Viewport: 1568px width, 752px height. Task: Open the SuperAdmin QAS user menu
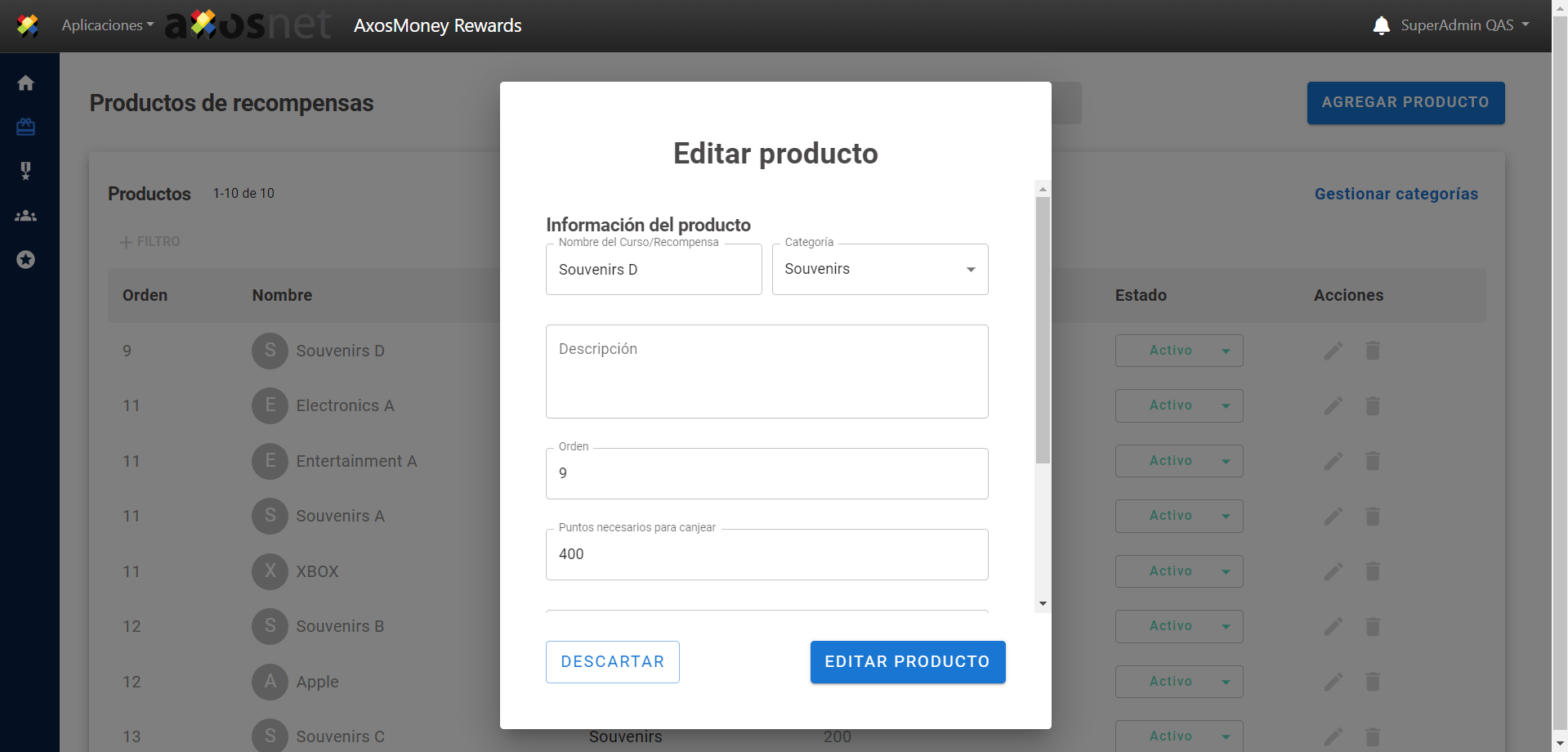[1464, 25]
